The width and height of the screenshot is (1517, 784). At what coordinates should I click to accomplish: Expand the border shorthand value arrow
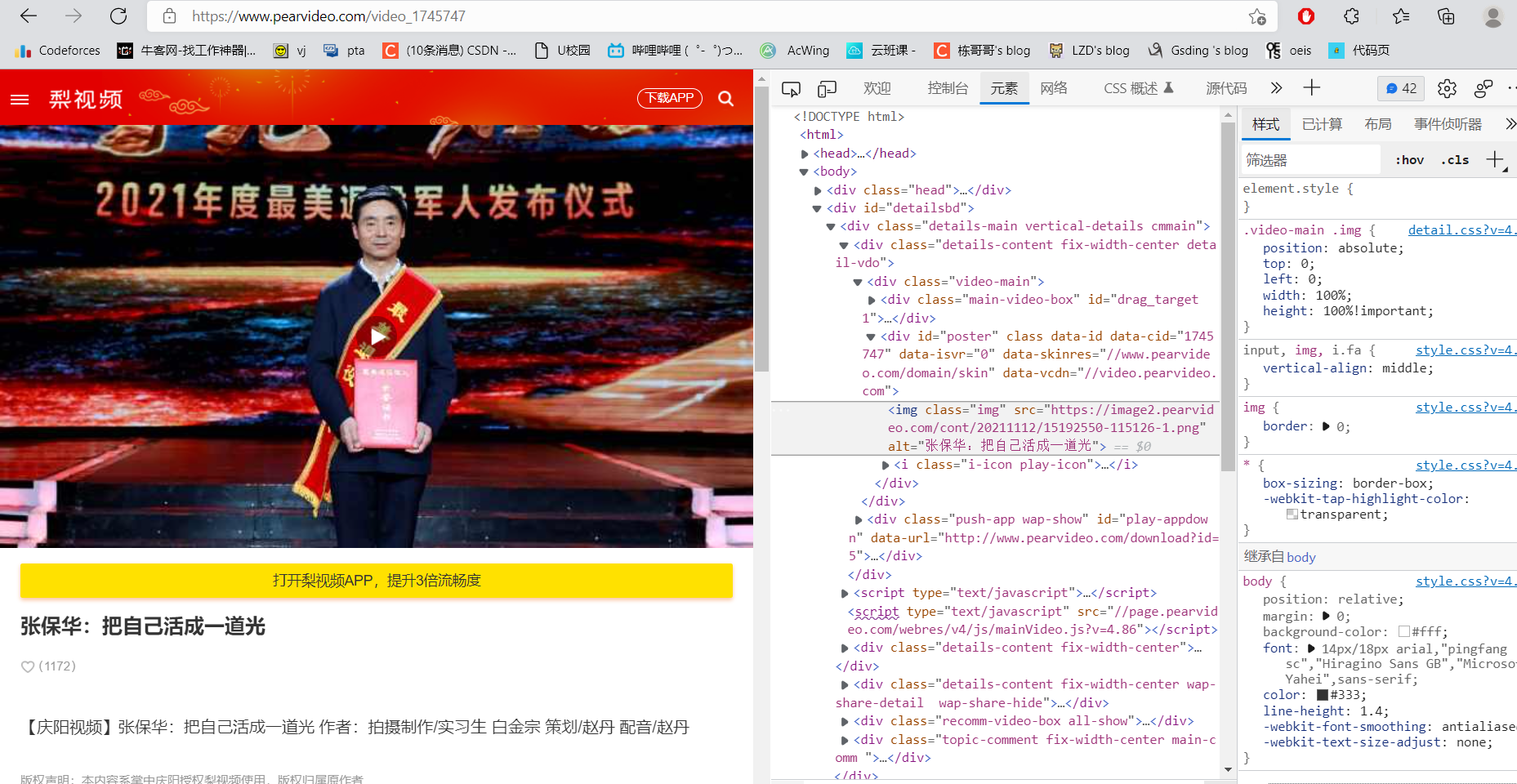(1326, 426)
